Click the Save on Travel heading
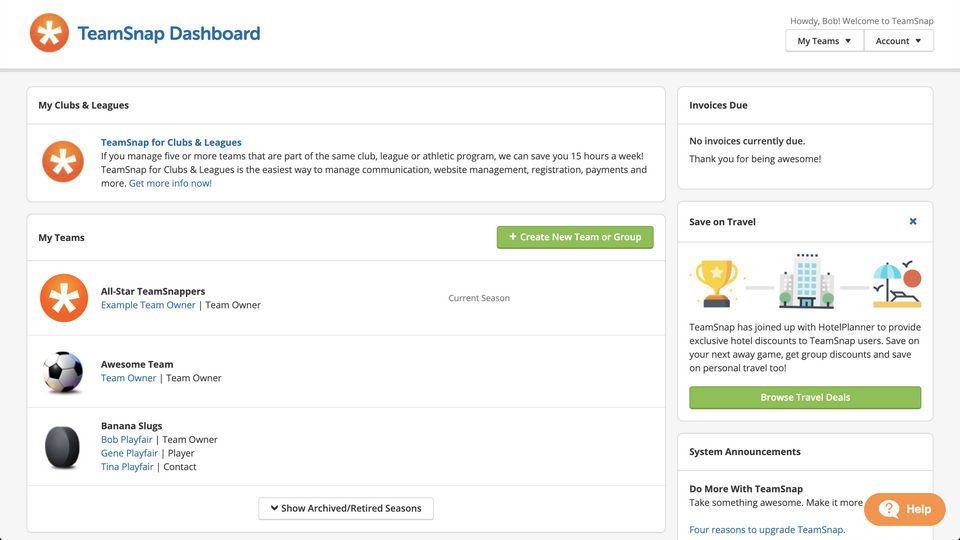The image size is (960, 540). [x=722, y=222]
